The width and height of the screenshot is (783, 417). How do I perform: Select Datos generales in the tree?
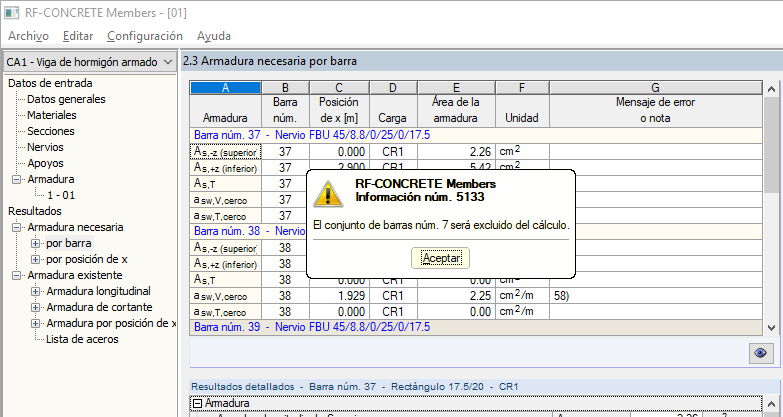point(66,99)
